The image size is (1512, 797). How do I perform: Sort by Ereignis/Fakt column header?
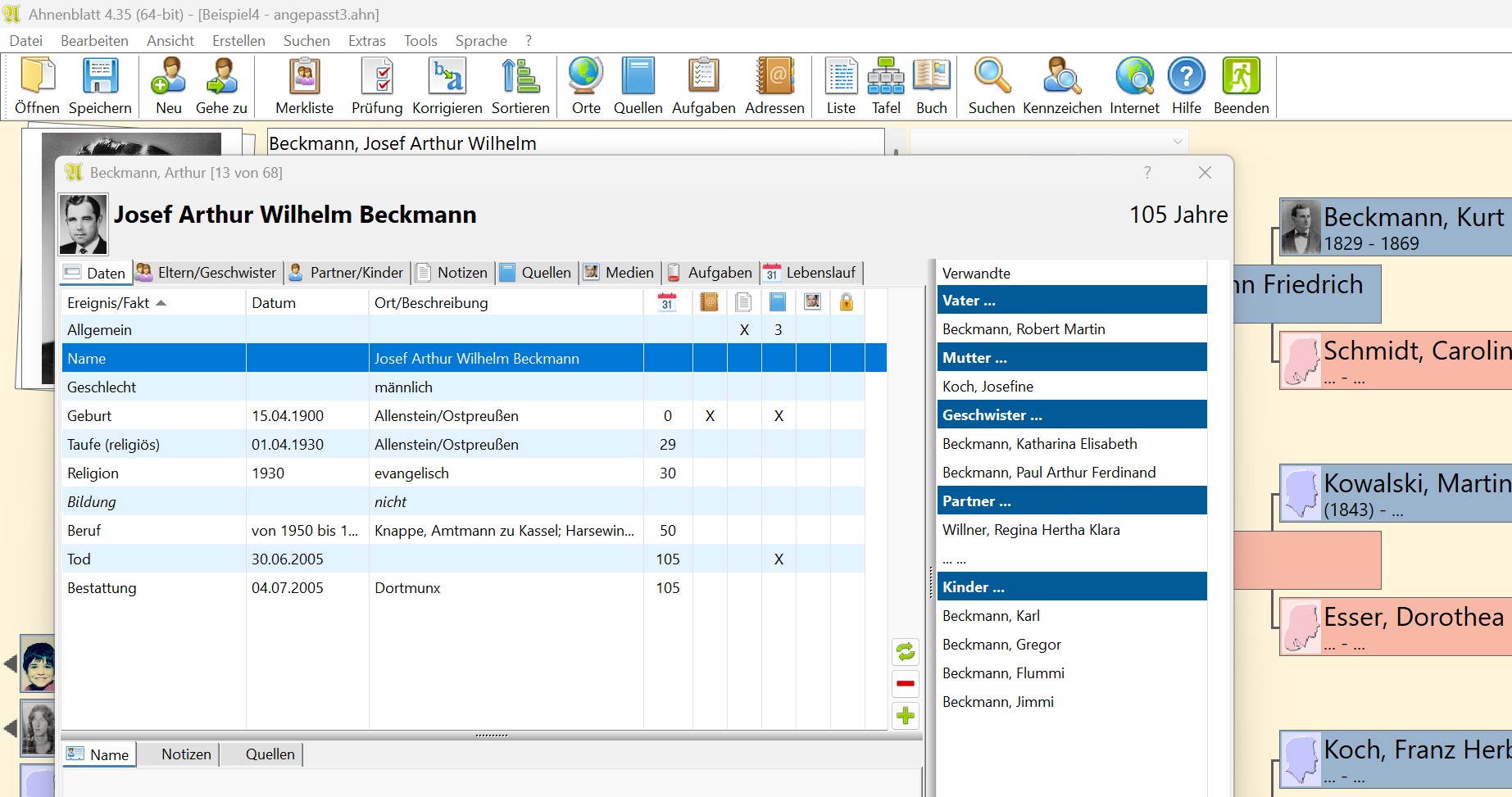tap(108, 303)
